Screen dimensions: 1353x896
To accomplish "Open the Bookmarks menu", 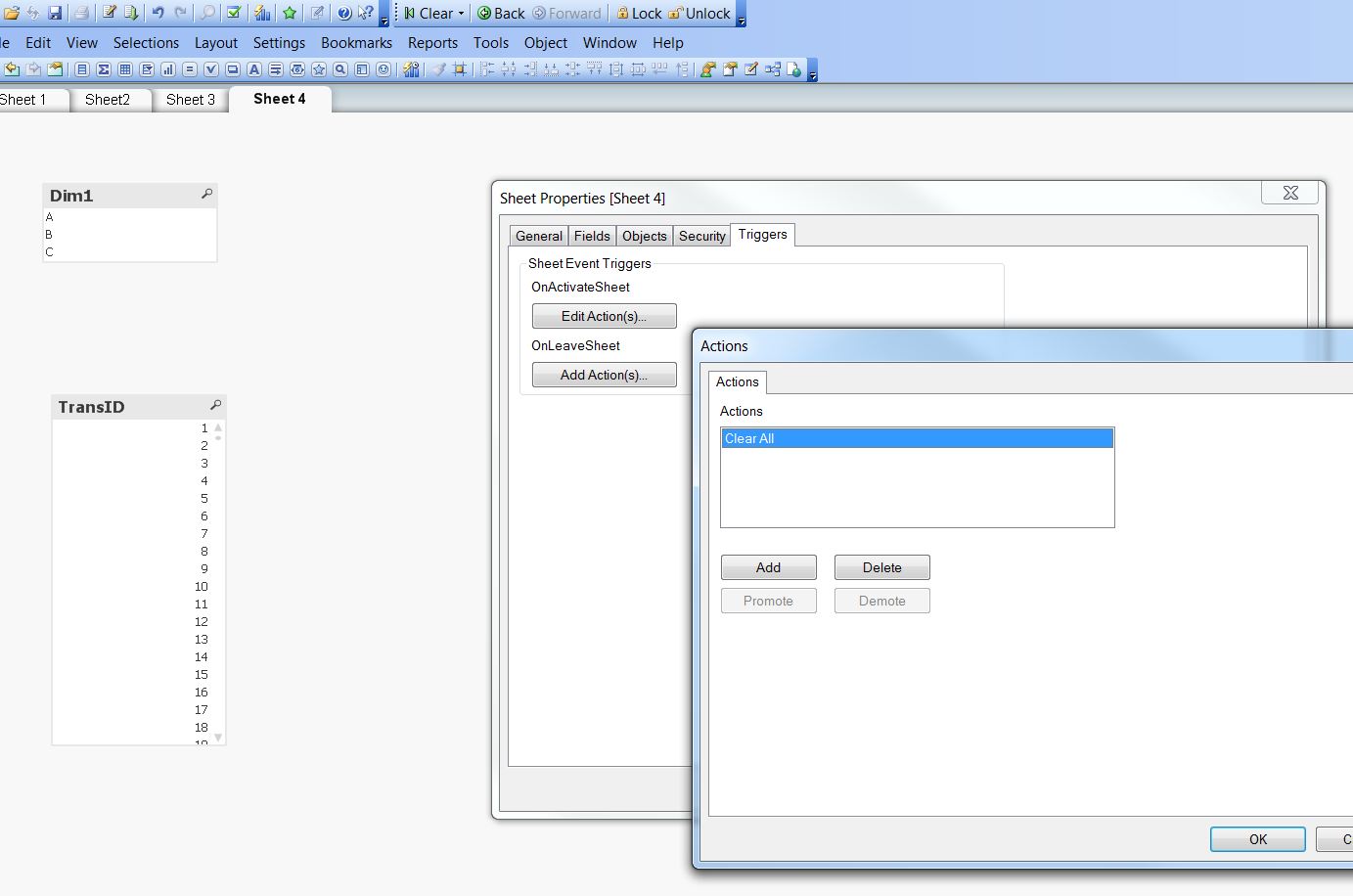I will point(357,43).
